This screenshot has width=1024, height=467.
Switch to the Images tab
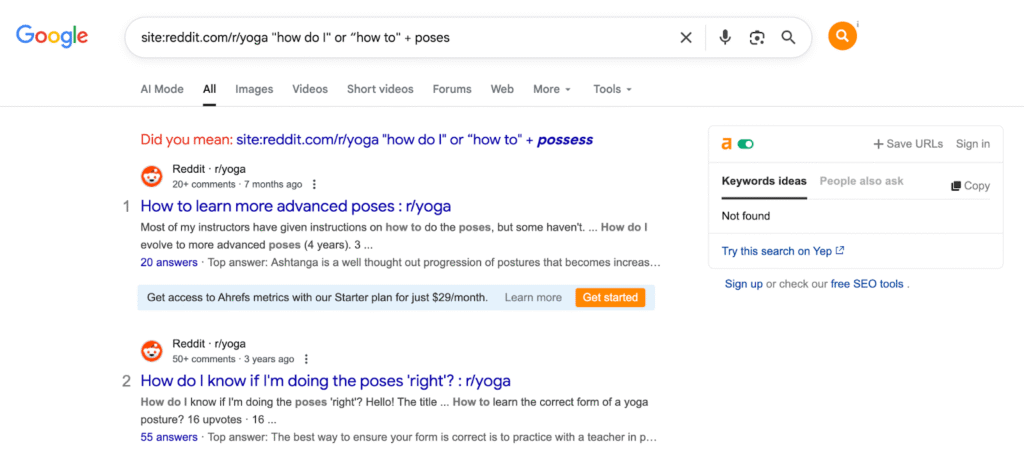point(254,89)
